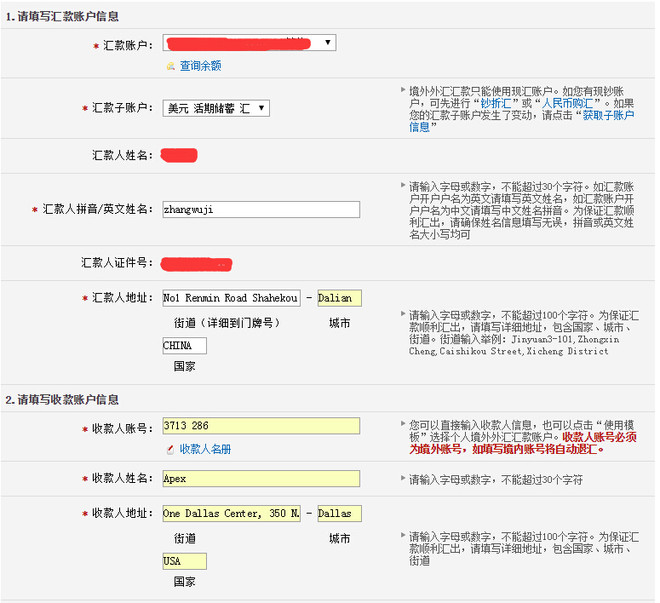Click the payee country field USA
Screen dimensions: 660x603
184,561
